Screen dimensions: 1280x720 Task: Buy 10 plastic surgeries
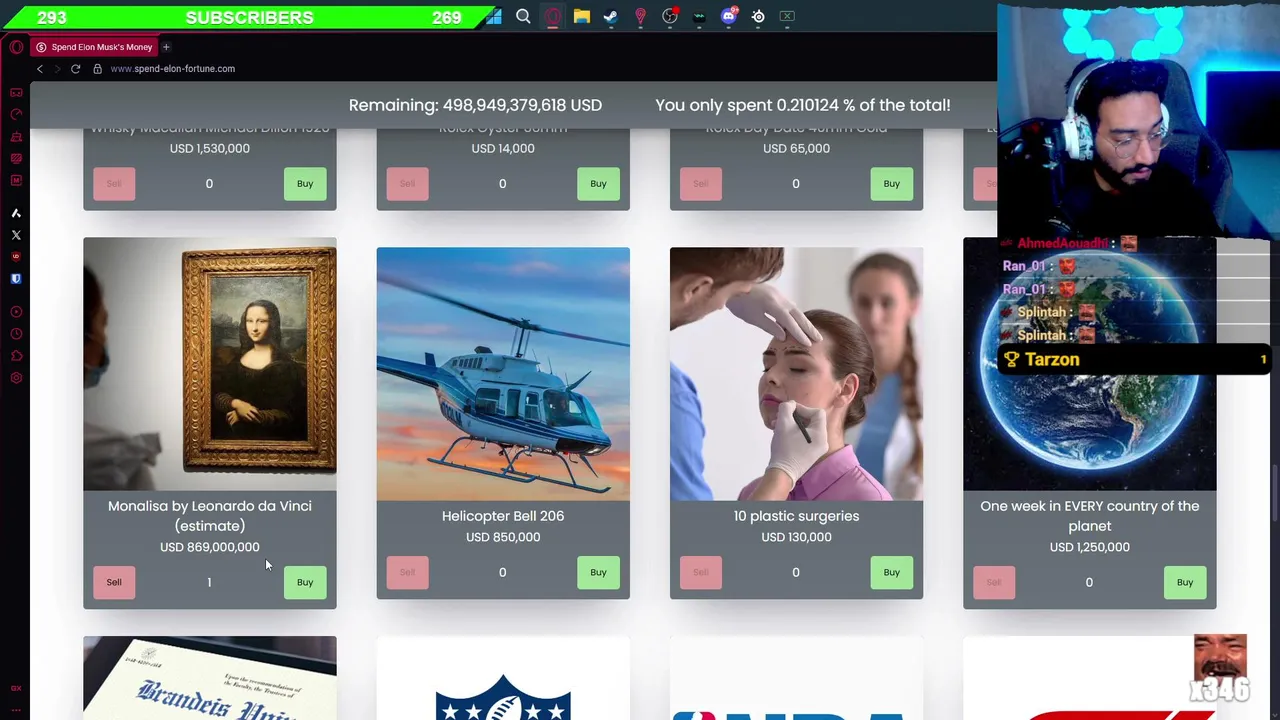click(891, 572)
